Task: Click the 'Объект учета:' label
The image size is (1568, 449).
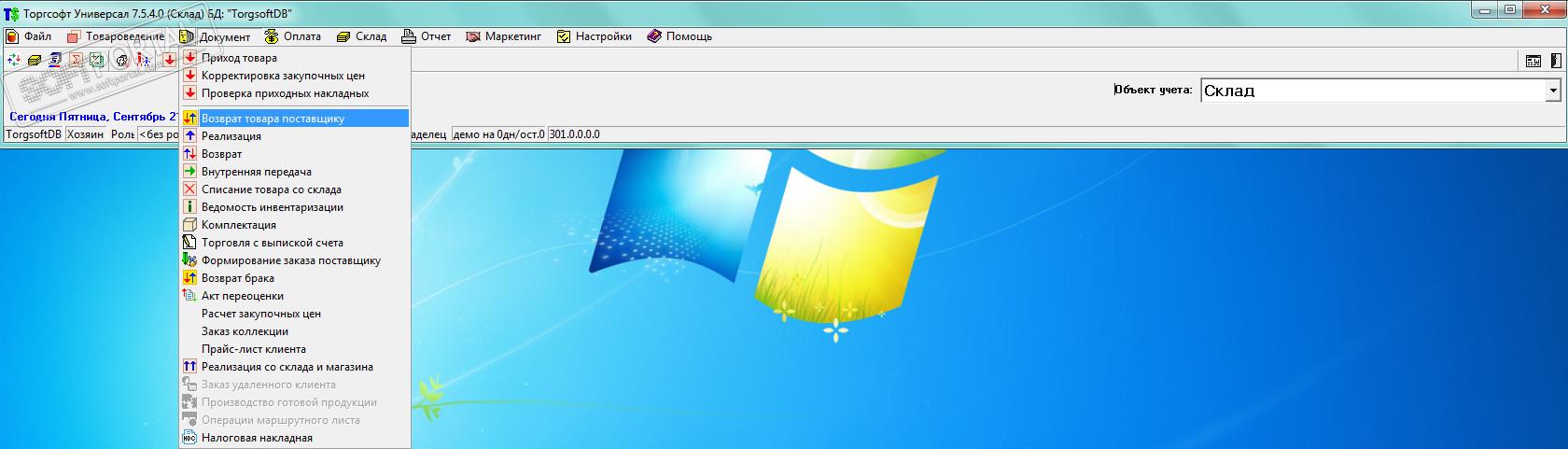Action: point(1153,90)
